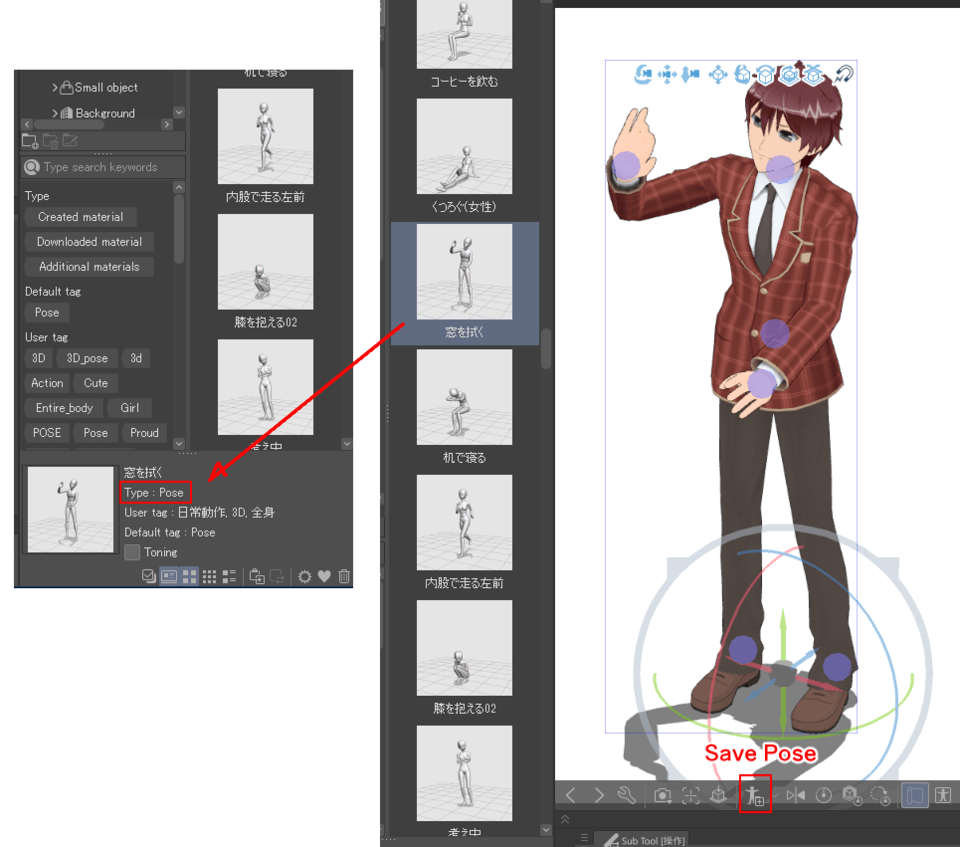The image size is (960, 847).
Task: Click tree horizontal scroll right arrow
Action: (167, 124)
